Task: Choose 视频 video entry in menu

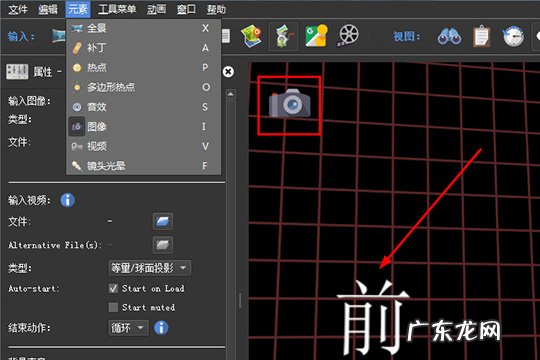Action: click(x=143, y=146)
